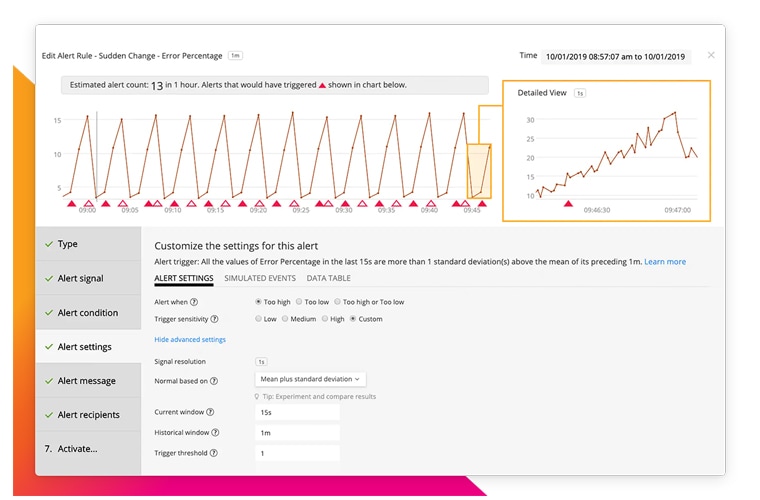
Task: Select Too high or Too low option
Action: click(x=369, y=302)
